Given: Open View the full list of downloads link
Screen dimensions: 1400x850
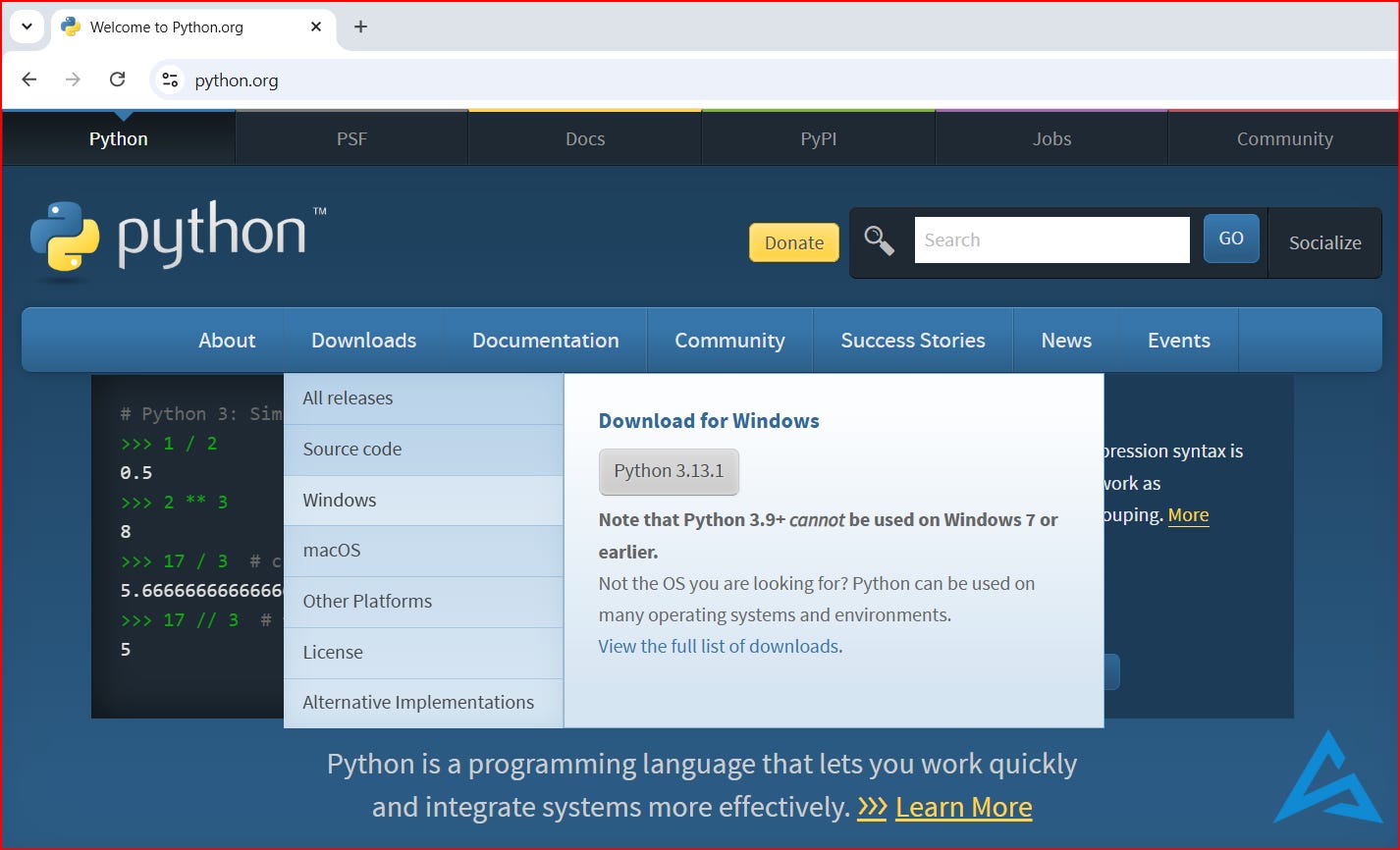Looking at the screenshot, I should click(x=719, y=647).
